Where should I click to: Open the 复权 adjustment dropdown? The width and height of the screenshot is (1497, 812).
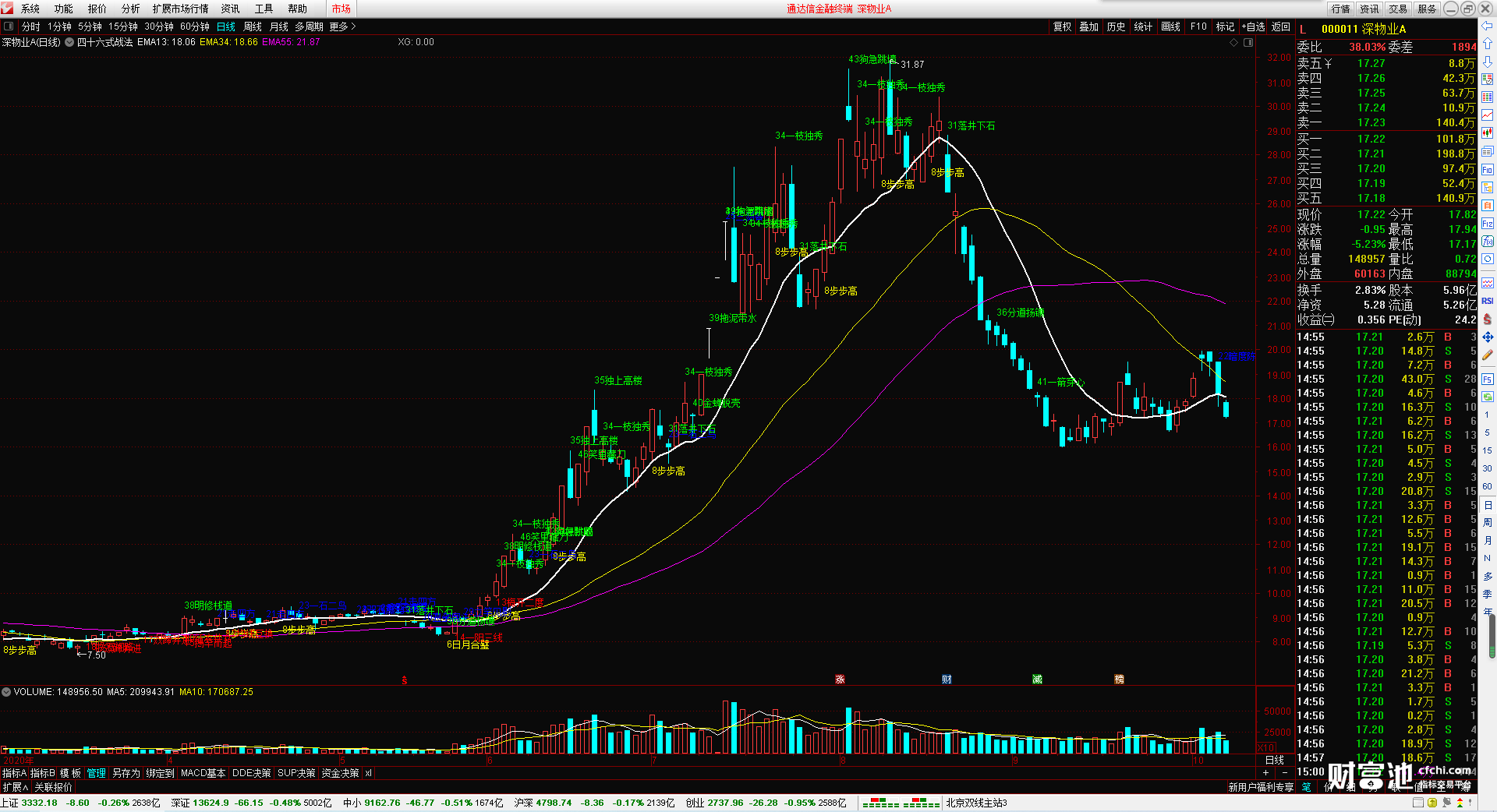tap(1062, 26)
